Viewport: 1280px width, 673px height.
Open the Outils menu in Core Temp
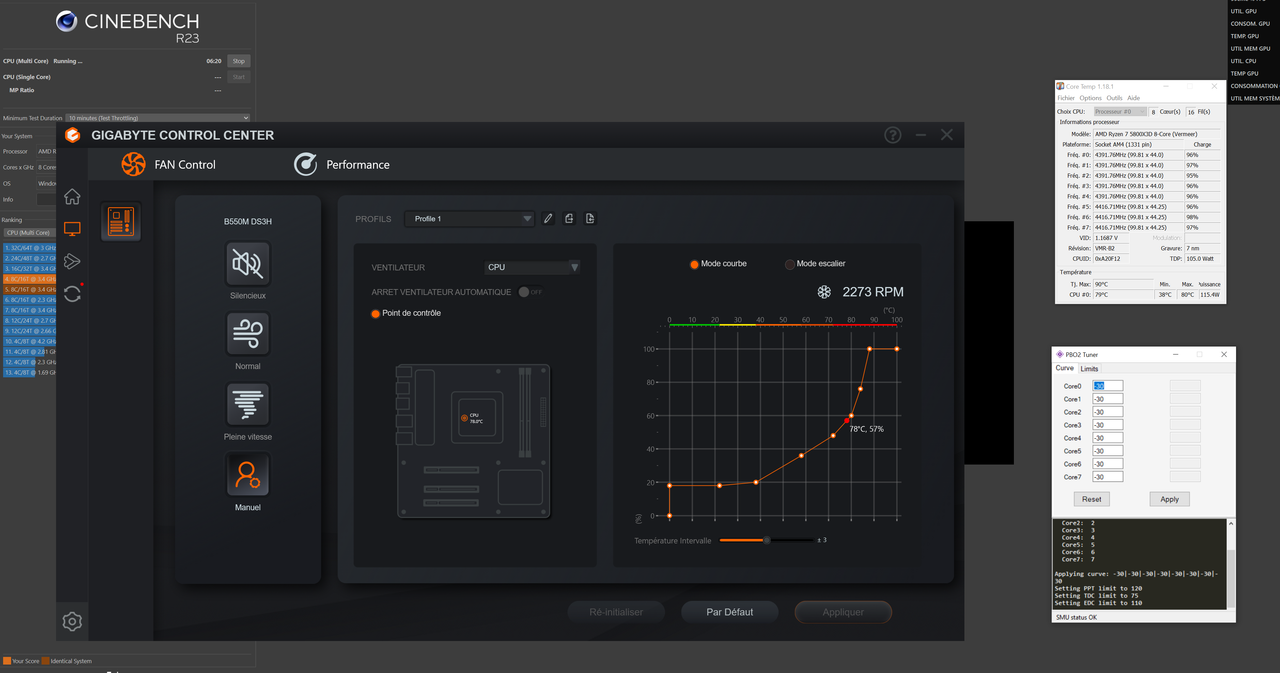(x=1114, y=98)
